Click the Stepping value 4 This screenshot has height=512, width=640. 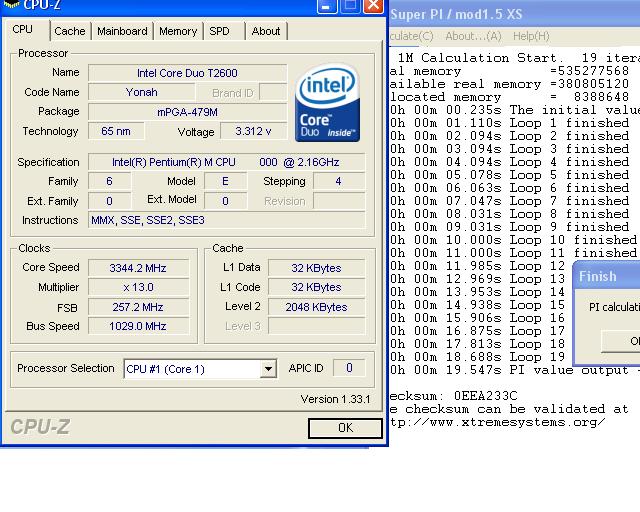(x=339, y=181)
